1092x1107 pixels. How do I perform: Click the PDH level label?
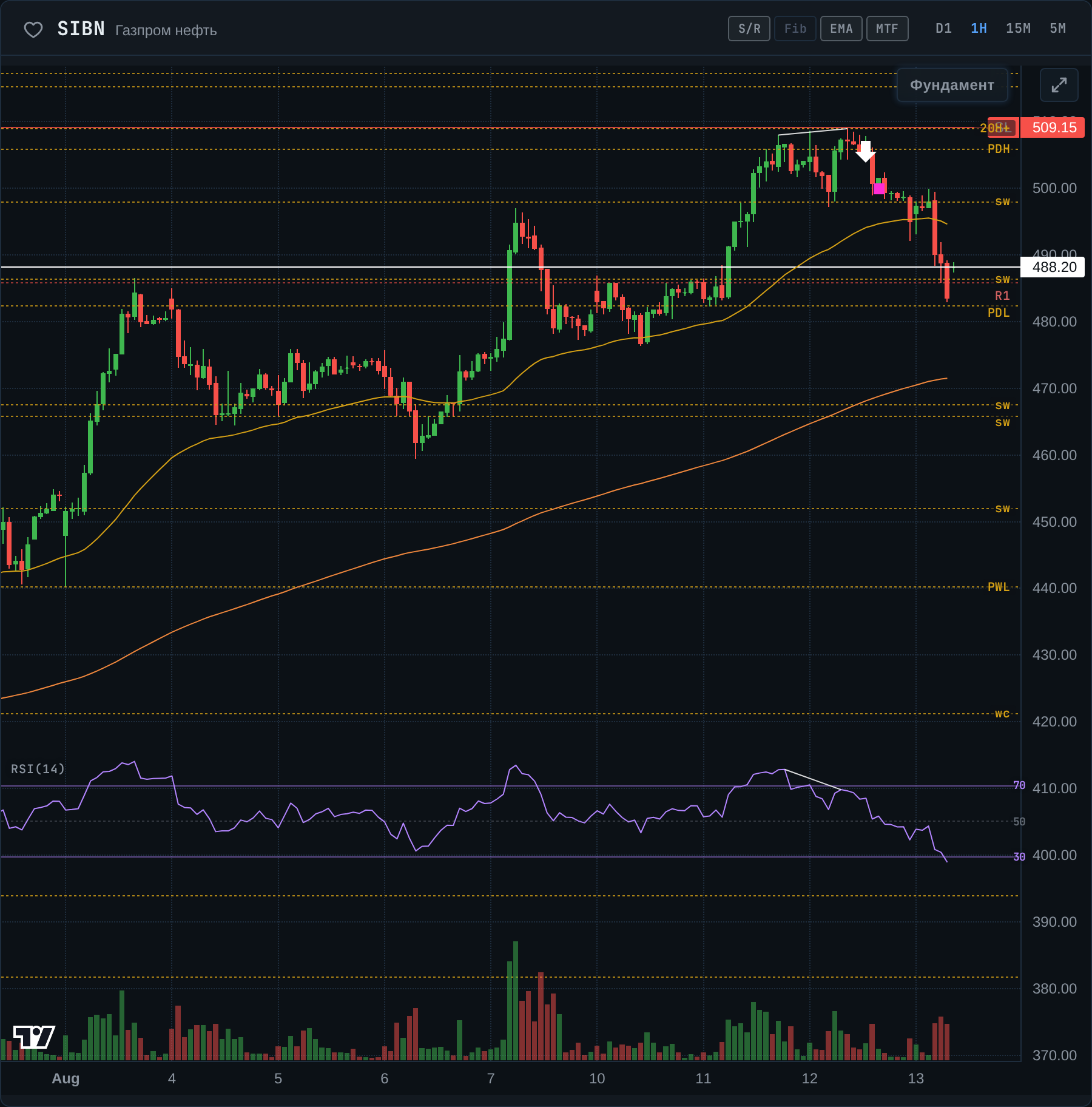click(999, 149)
